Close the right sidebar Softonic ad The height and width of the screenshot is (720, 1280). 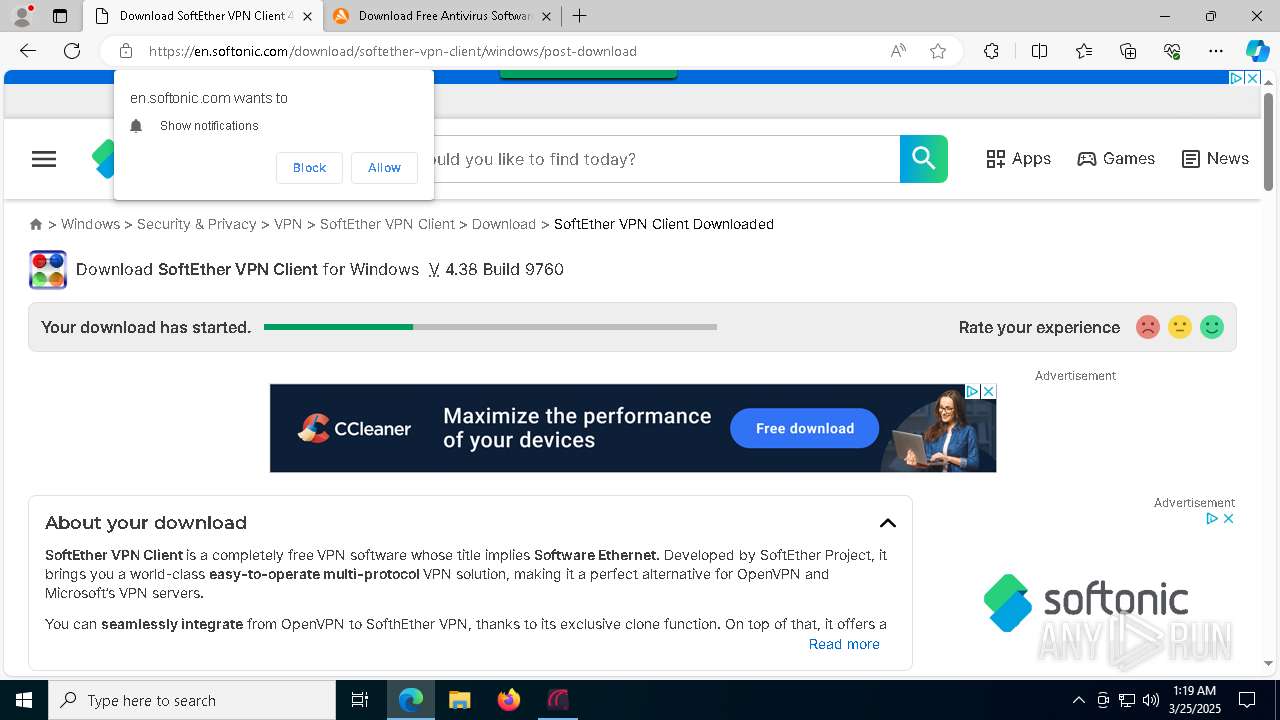1228,518
